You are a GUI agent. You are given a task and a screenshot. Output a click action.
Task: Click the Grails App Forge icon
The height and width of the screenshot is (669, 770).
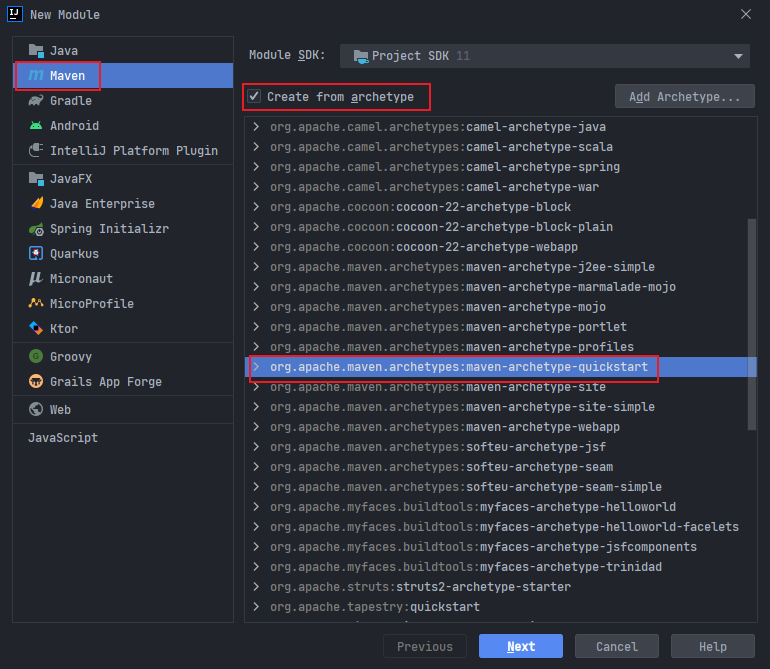(x=36, y=381)
